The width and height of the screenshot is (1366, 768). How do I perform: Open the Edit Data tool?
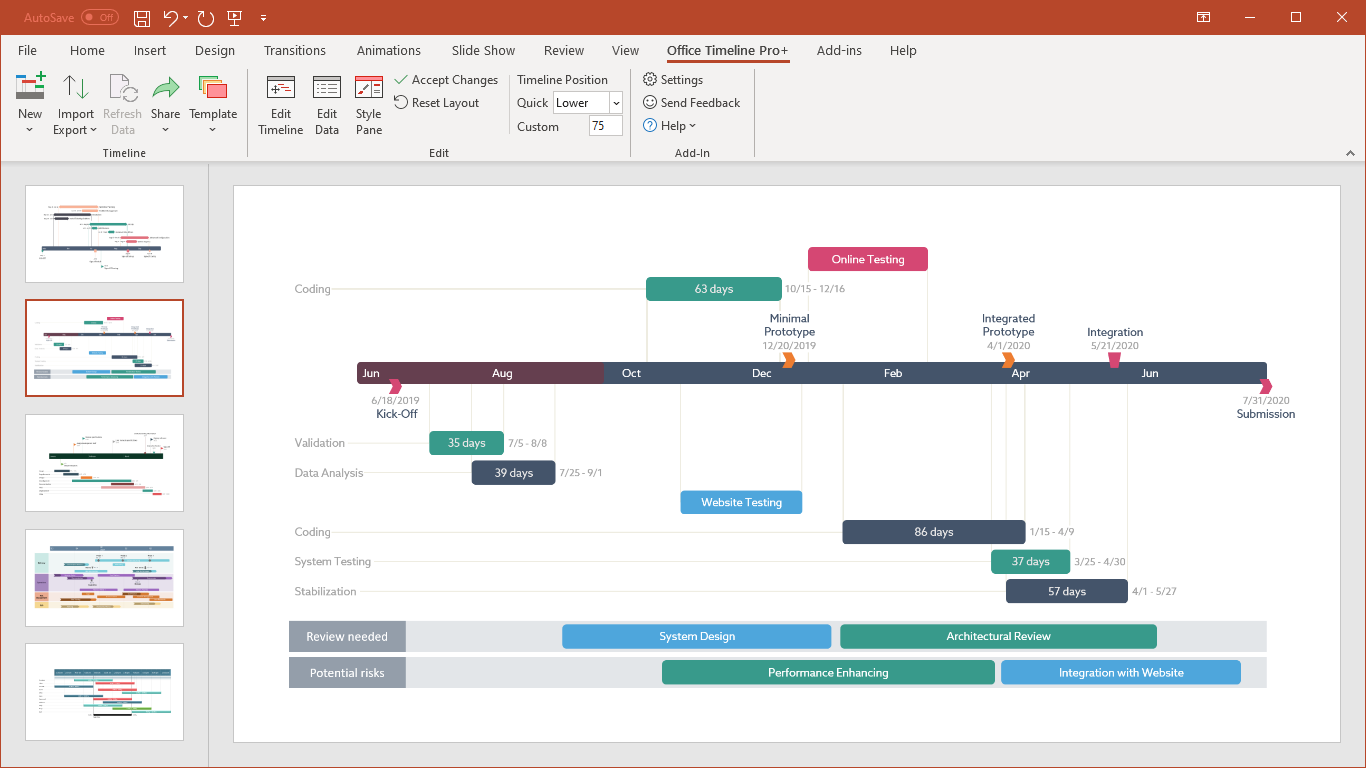(x=326, y=100)
